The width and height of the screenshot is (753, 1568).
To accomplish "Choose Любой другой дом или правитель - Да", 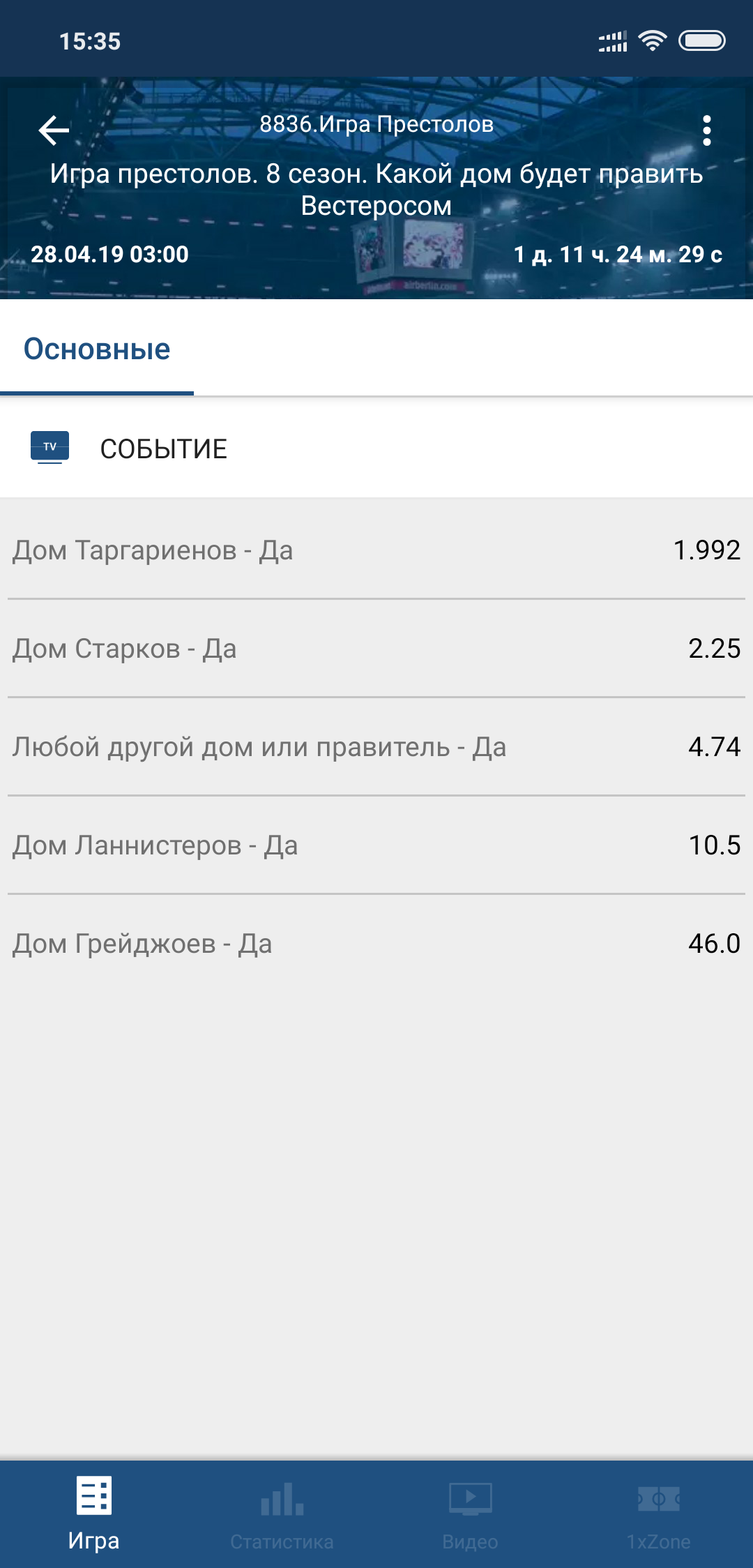I will 376,746.
